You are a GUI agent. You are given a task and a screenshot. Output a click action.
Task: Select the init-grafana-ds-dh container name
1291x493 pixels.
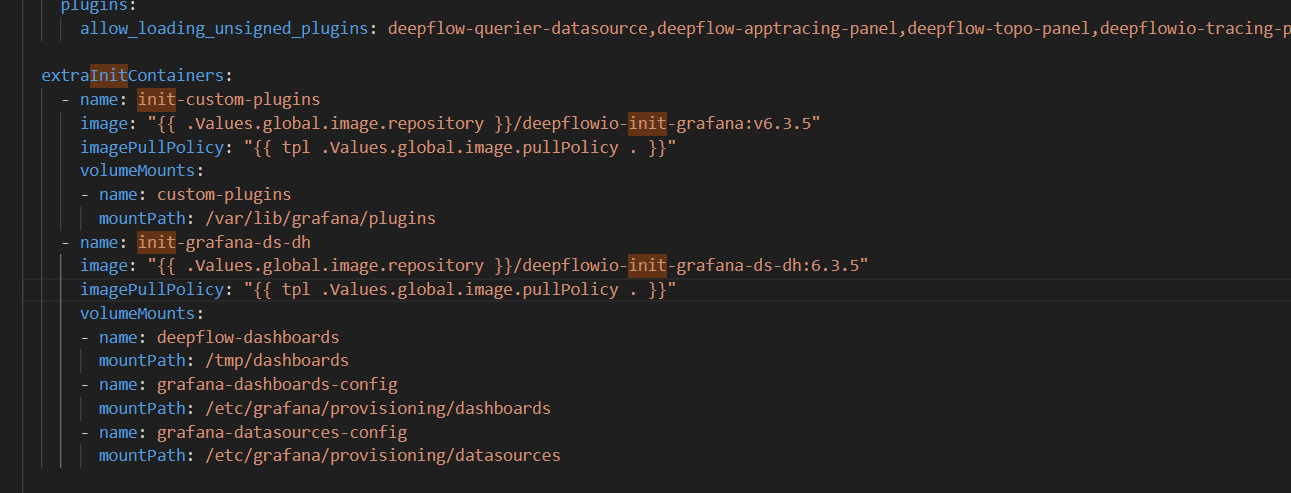[x=233, y=242]
